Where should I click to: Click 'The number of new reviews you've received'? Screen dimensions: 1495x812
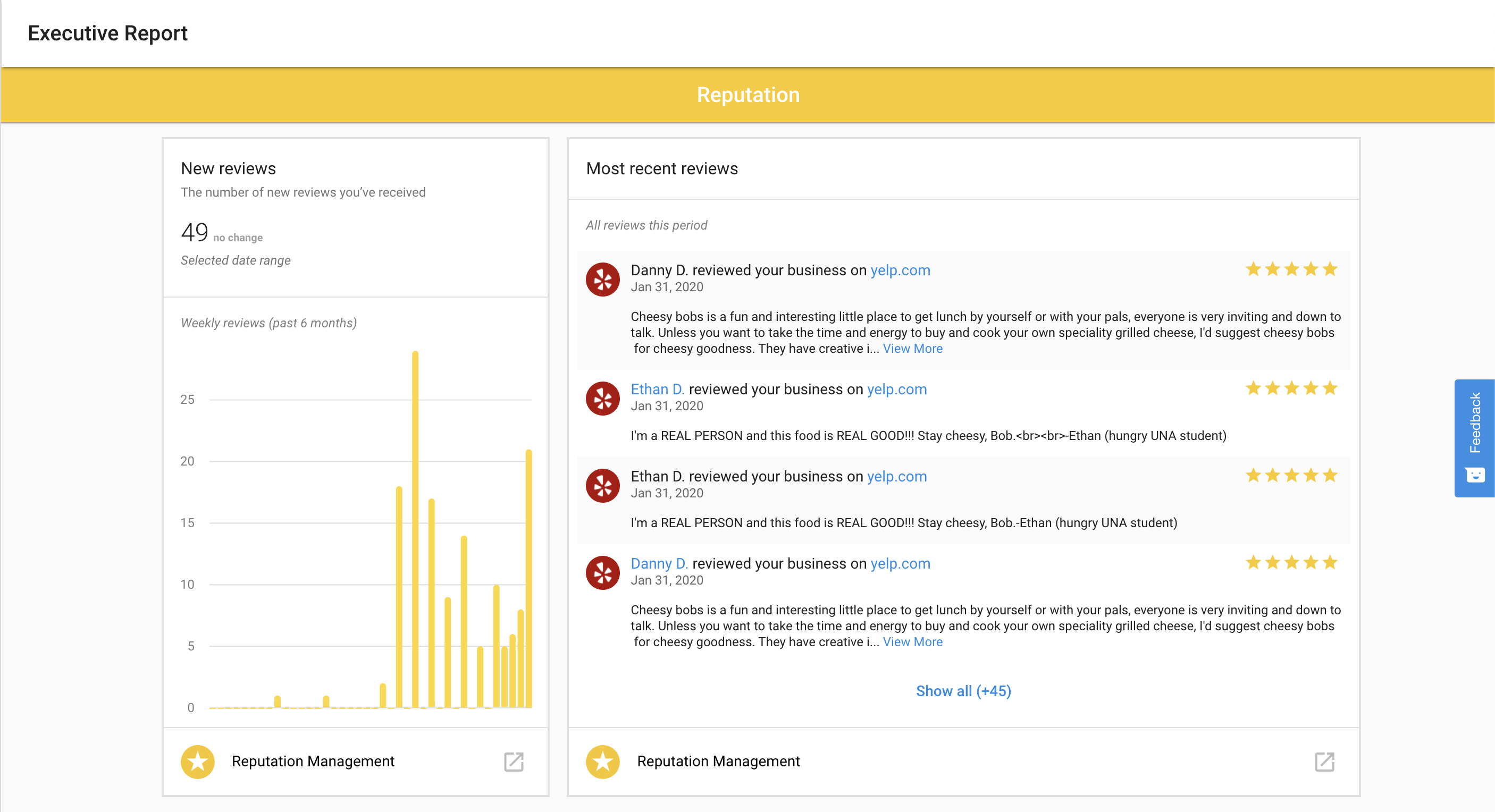click(x=303, y=192)
